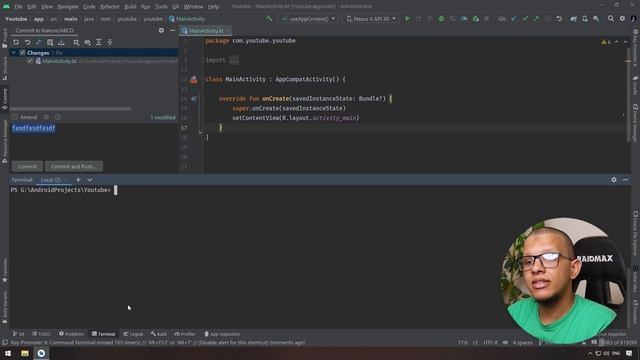Screen dimensions: 640x360
Task: Click the Debug app bug icon
Action: (441, 19)
